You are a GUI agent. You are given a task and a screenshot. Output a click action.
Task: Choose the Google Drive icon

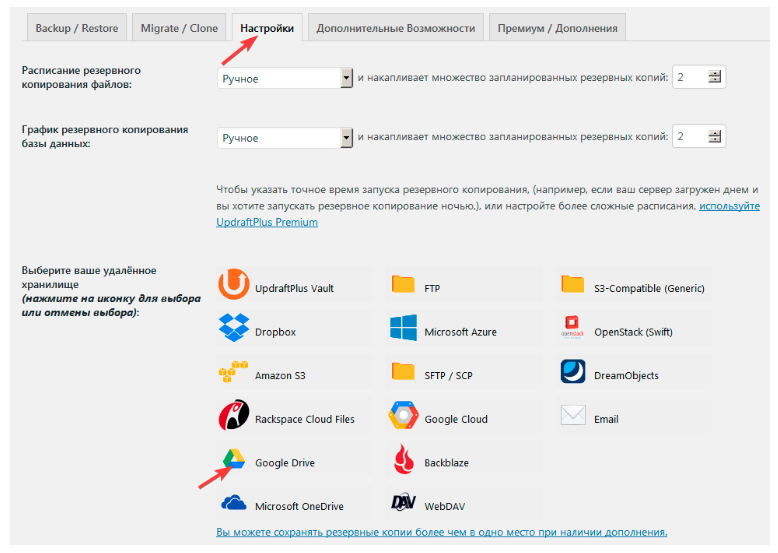coord(234,459)
